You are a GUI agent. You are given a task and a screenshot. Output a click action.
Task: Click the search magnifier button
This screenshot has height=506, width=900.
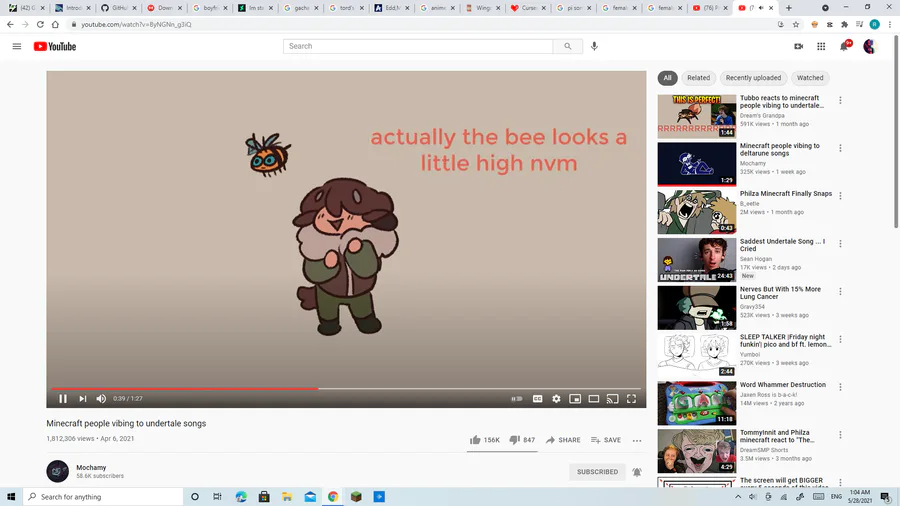(568, 46)
